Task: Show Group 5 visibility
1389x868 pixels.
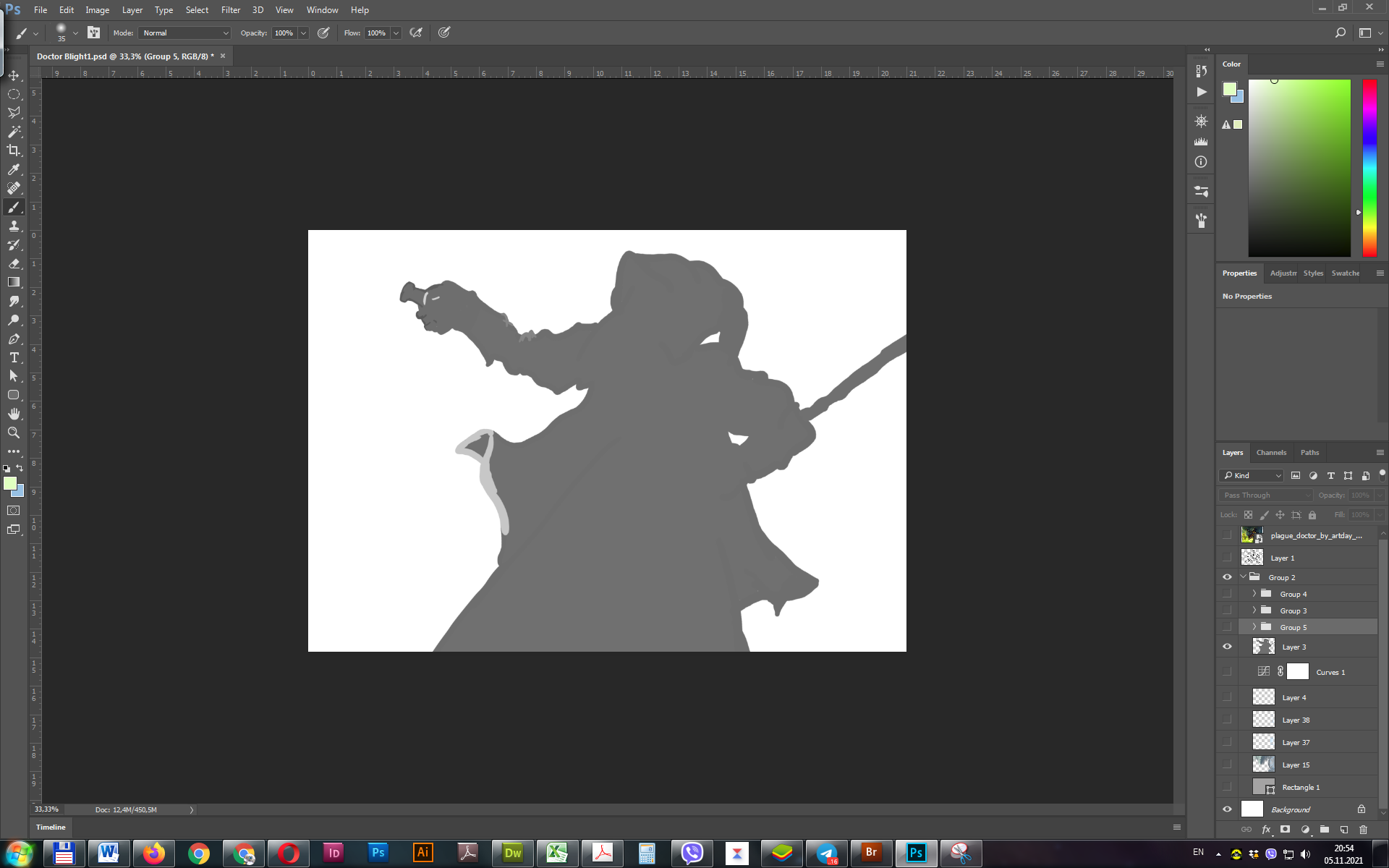Action: pyautogui.click(x=1227, y=627)
